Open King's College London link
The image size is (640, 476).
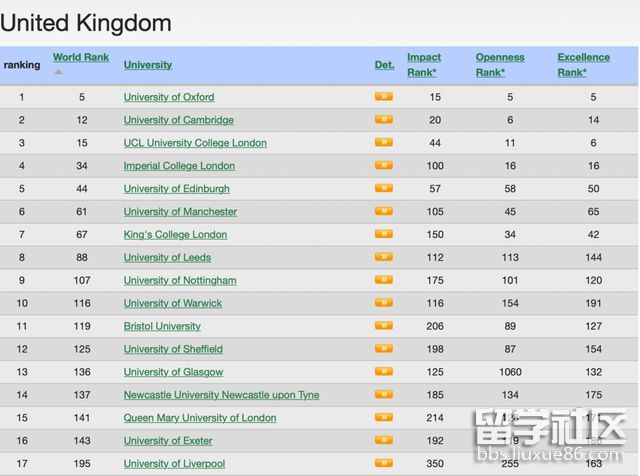[176, 234]
